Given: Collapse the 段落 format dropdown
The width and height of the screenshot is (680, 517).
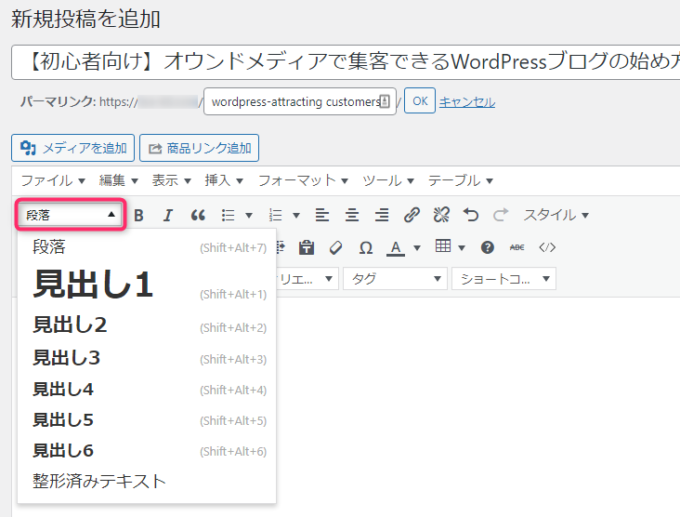Looking at the screenshot, I should [x=71, y=215].
